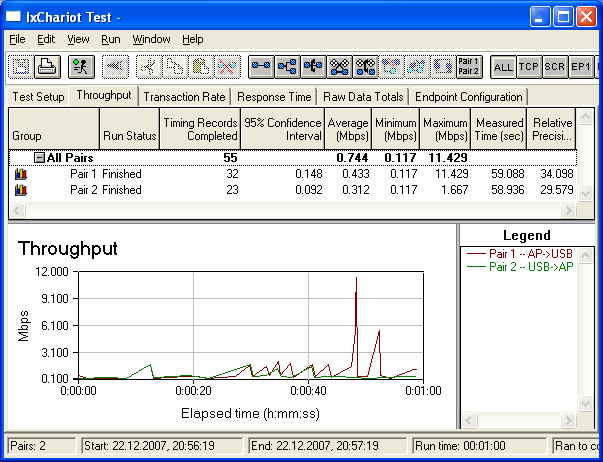Screen dimensions: 603x462
Task: Click legend entry Pair 2 -- USB->AP
Action: (x=519, y=267)
